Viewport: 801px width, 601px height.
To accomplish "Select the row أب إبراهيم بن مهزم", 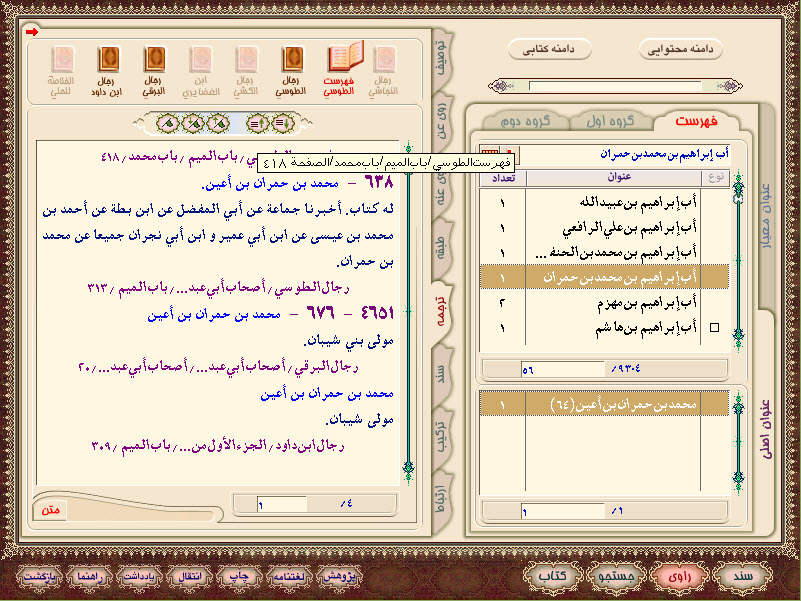I will pyautogui.click(x=604, y=303).
